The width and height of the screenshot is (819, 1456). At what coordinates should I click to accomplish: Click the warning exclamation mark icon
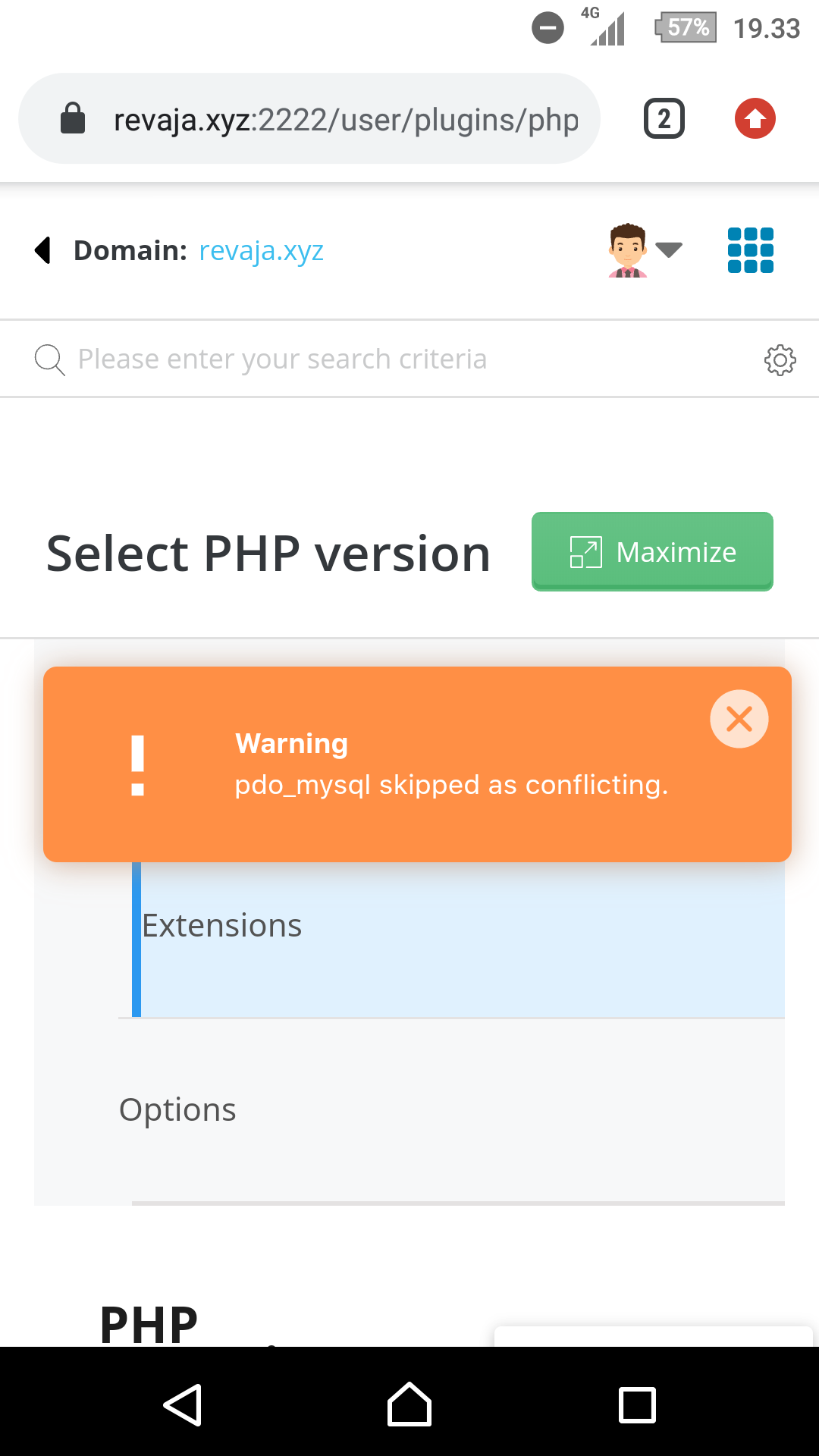pyautogui.click(x=137, y=765)
